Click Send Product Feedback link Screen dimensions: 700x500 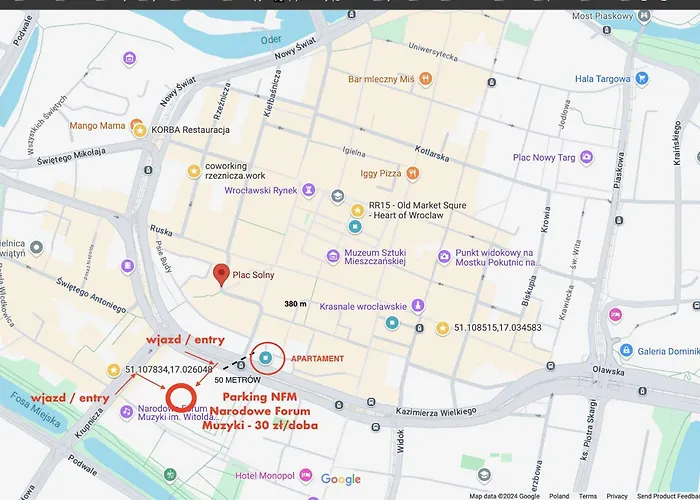tap(667, 495)
